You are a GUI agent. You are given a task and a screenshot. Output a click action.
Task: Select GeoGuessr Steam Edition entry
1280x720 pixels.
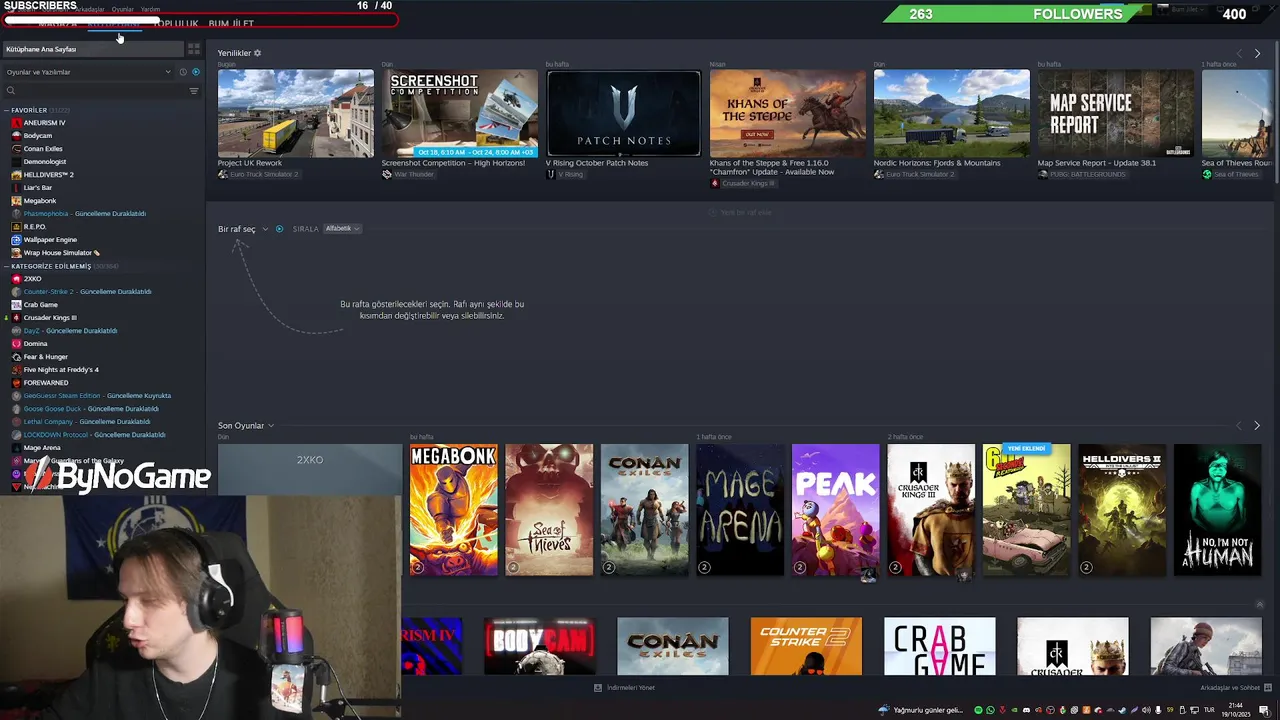pos(97,396)
